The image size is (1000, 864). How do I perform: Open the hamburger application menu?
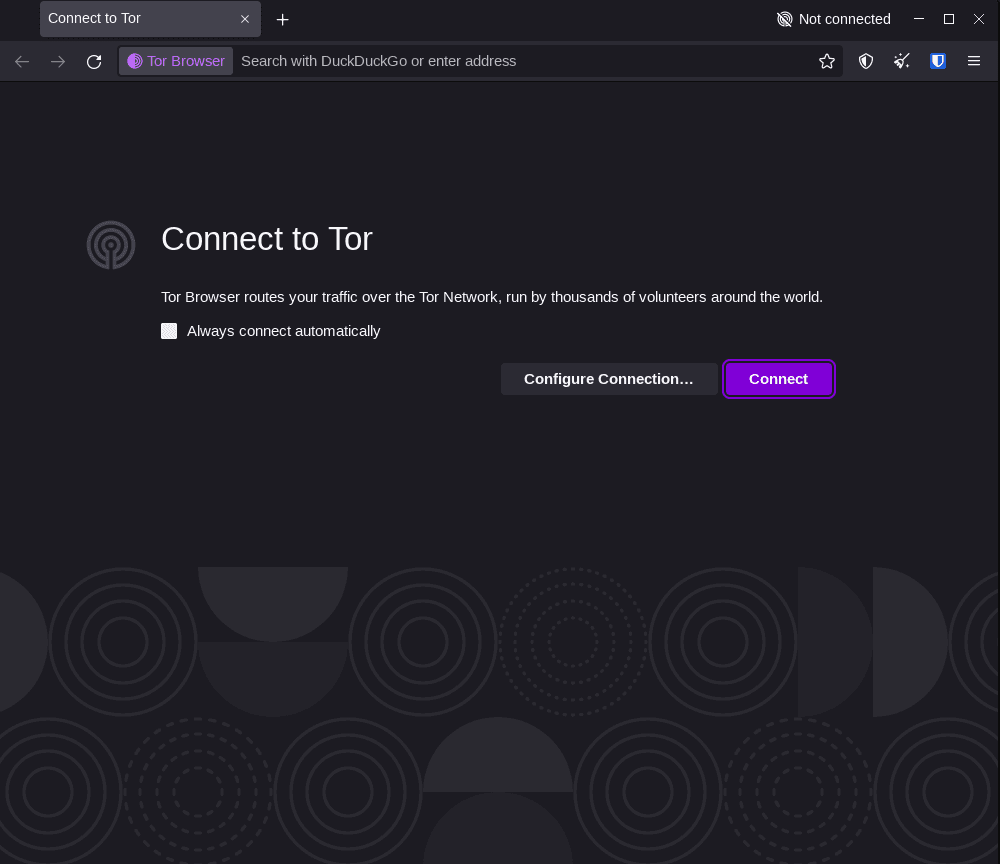coord(974,61)
